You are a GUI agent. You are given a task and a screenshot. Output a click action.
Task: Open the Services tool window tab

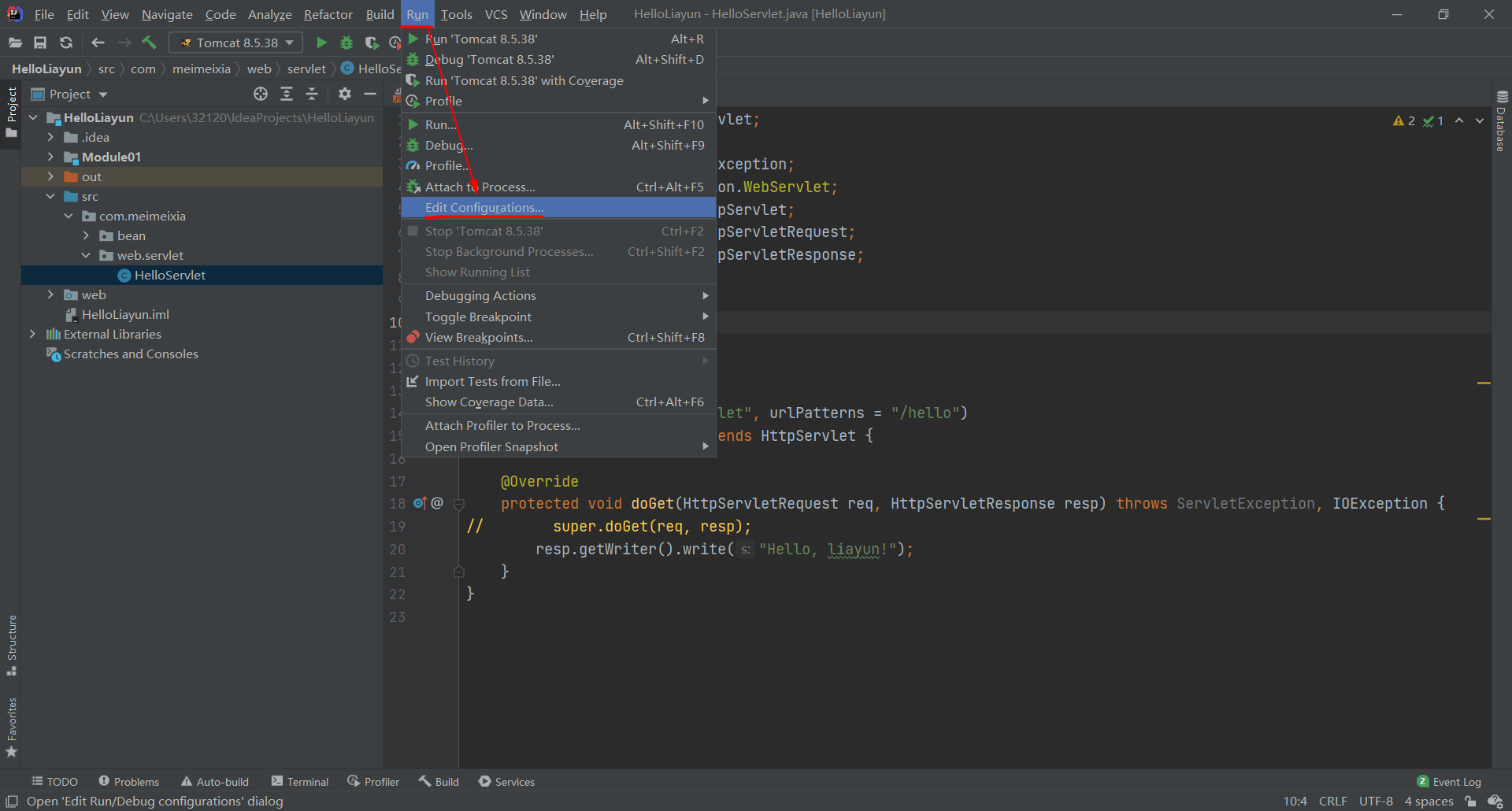[x=506, y=781]
